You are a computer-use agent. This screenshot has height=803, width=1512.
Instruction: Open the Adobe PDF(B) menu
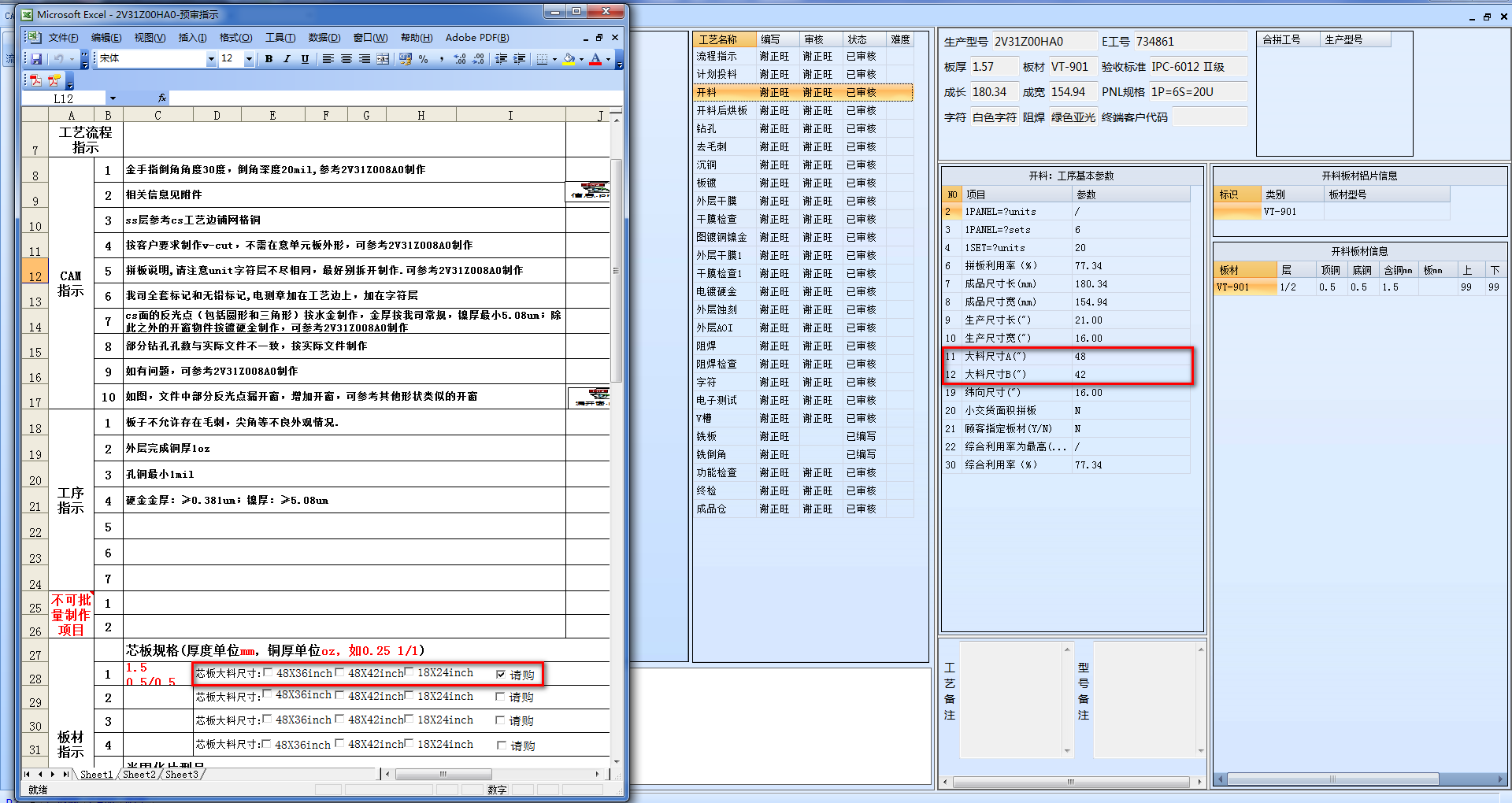477,37
